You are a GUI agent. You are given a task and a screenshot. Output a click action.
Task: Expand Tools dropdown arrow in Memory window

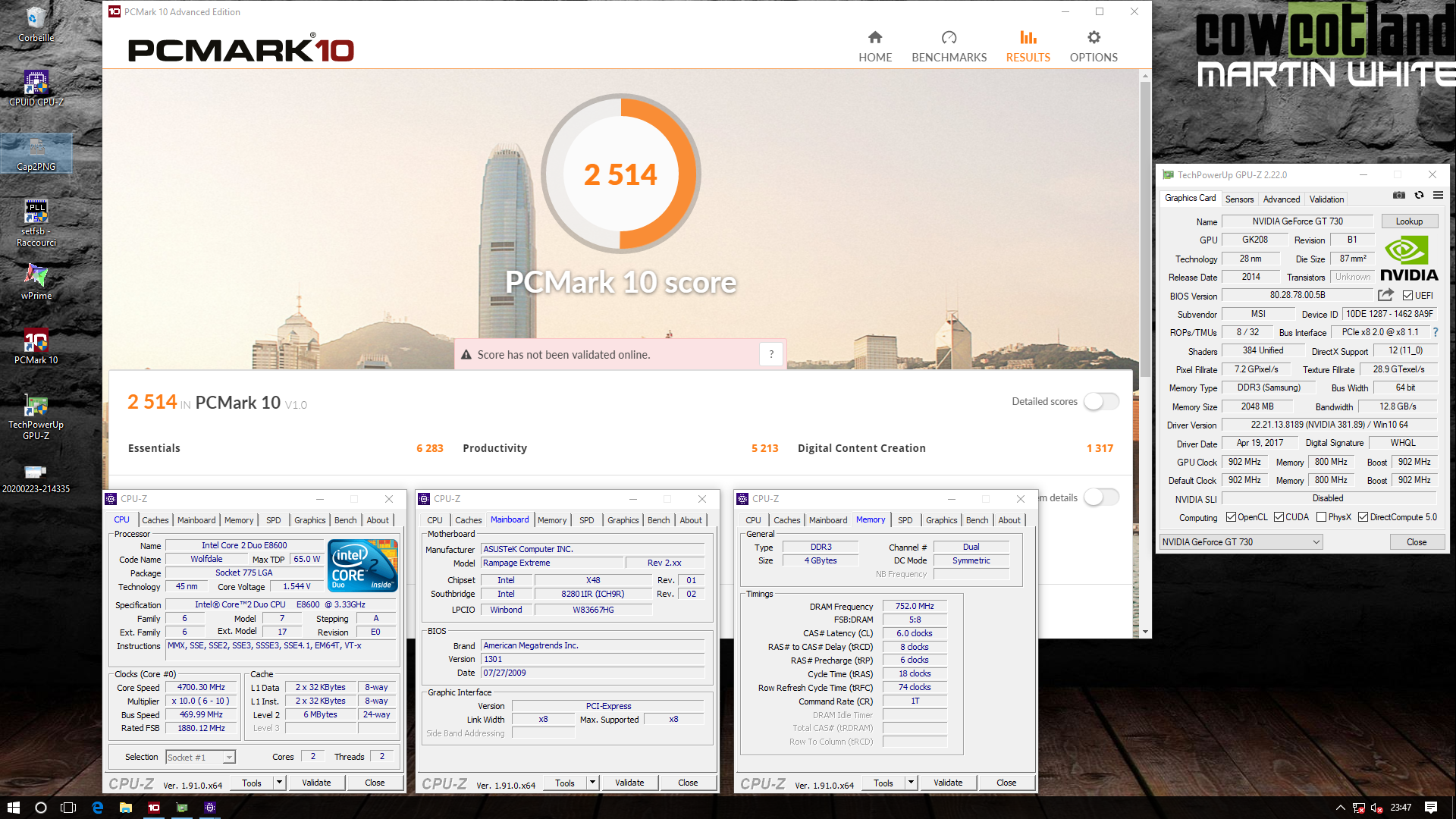pos(911,783)
